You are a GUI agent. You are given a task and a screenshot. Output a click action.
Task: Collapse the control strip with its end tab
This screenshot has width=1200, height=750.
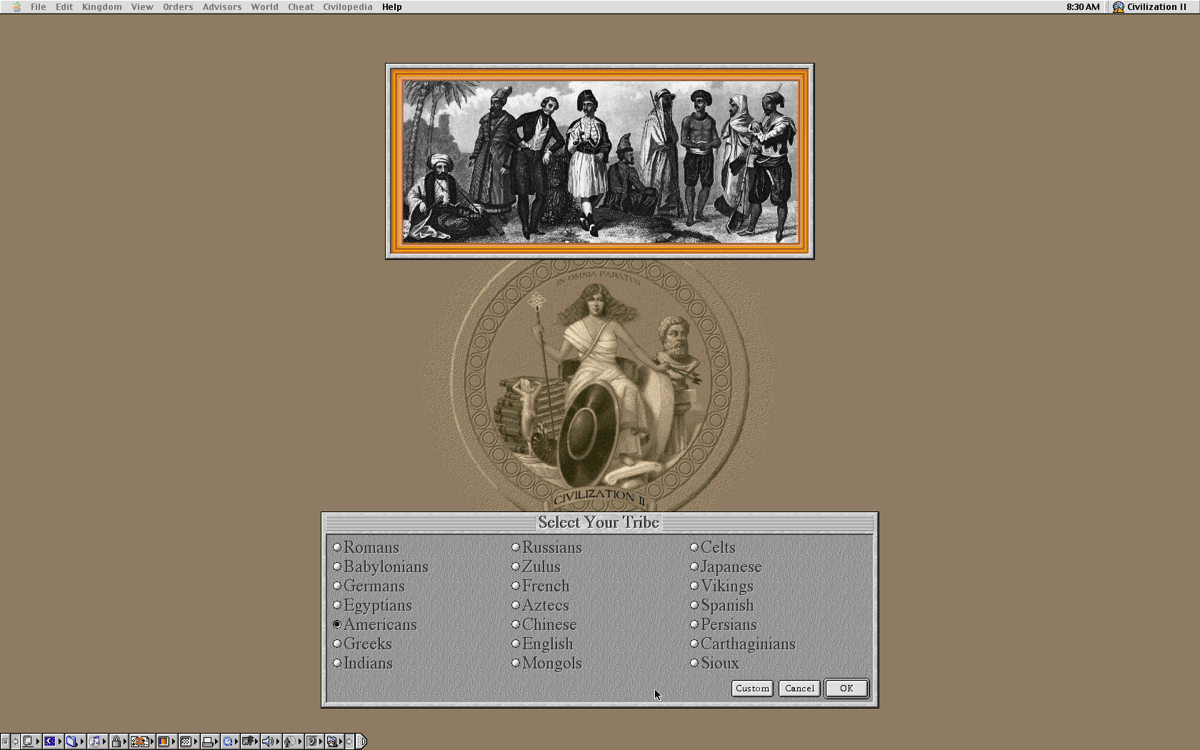pyautogui.click(x=361, y=742)
